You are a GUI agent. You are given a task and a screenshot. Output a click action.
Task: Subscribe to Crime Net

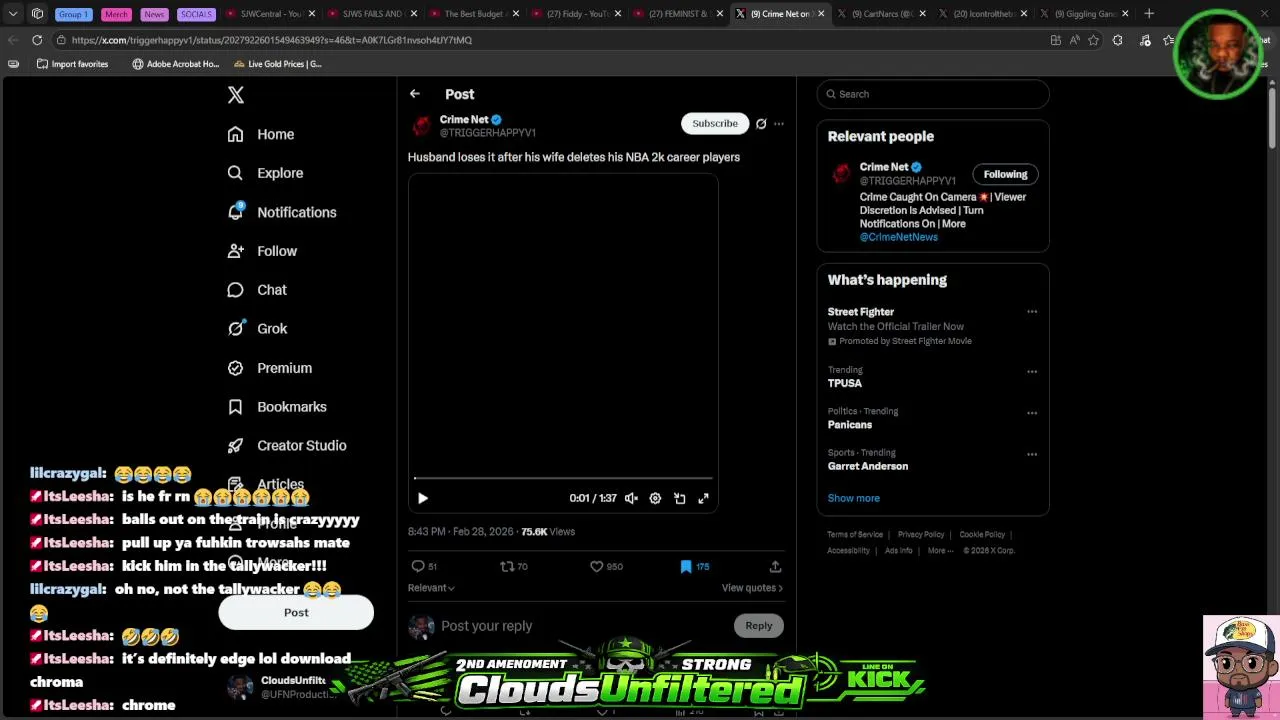715,123
